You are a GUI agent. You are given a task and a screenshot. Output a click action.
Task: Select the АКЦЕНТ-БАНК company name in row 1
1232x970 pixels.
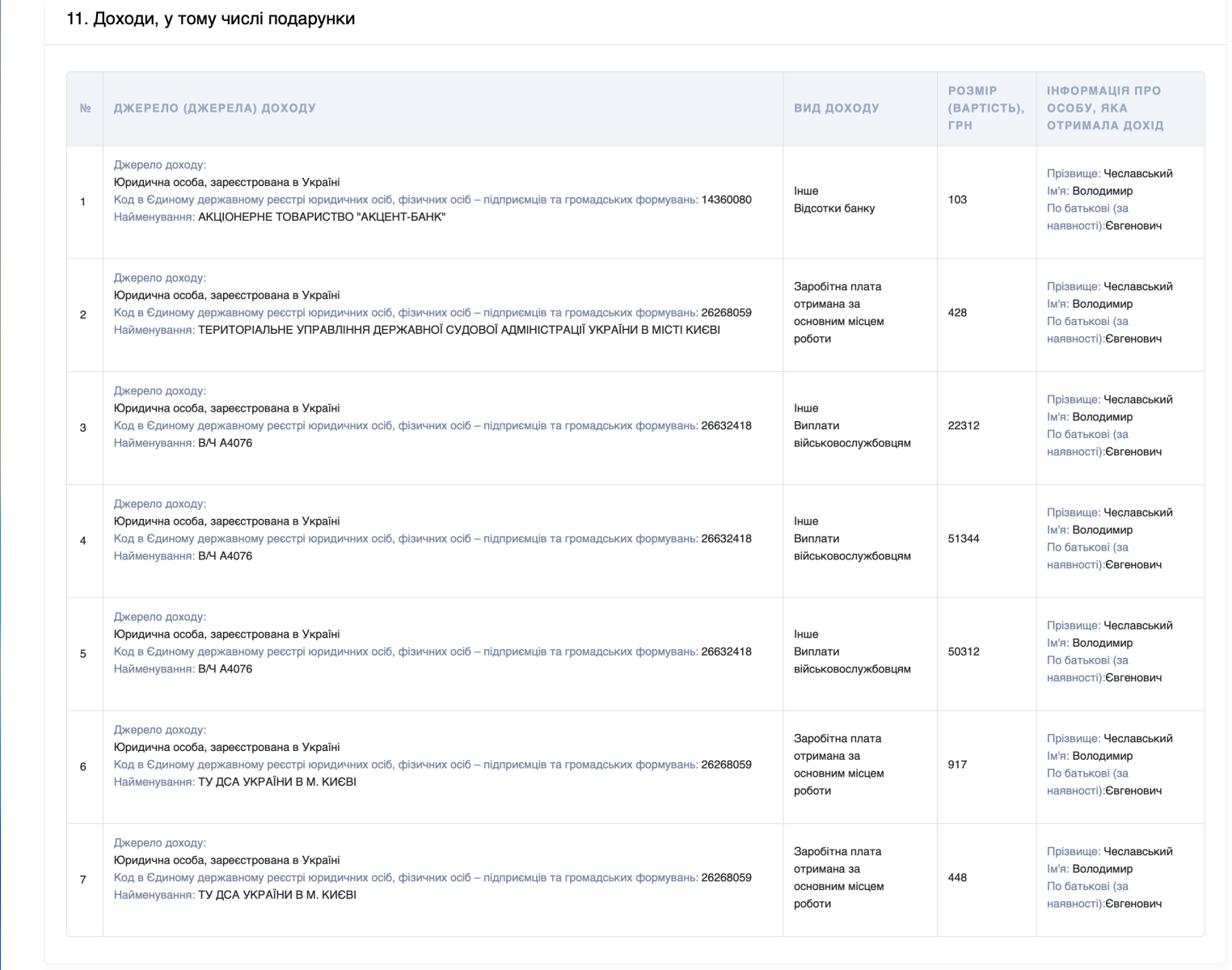pos(322,217)
